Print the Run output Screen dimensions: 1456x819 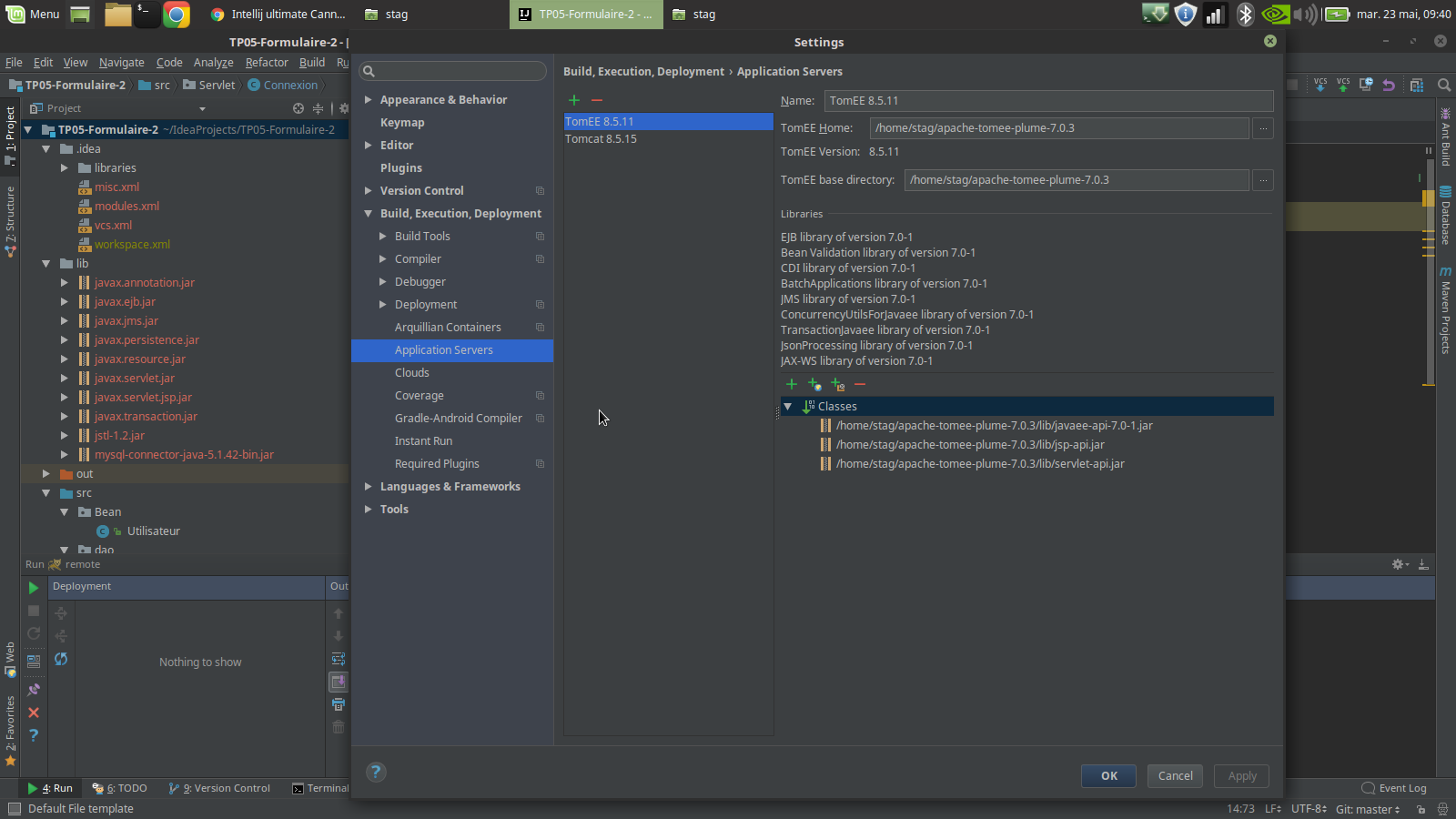click(339, 704)
